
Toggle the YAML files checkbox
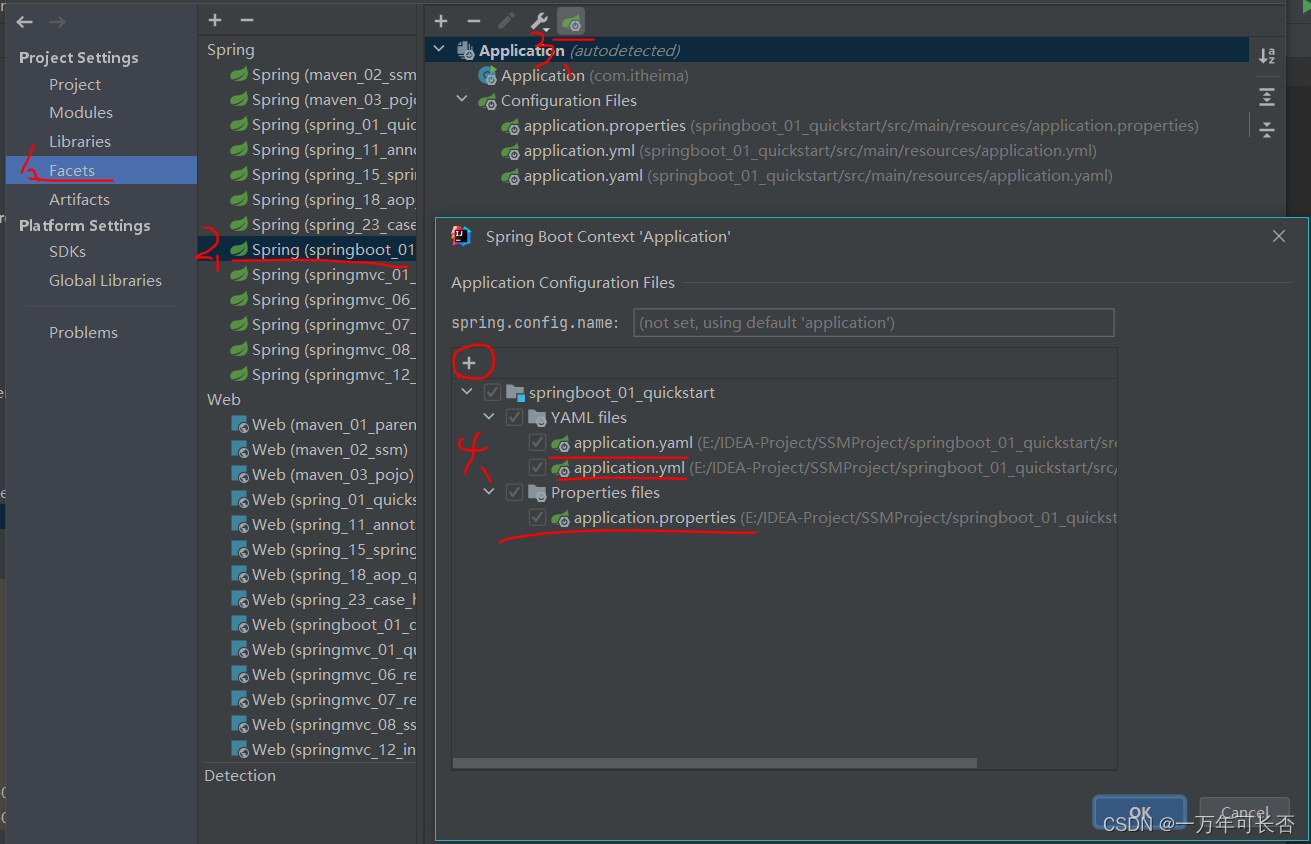tap(514, 418)
